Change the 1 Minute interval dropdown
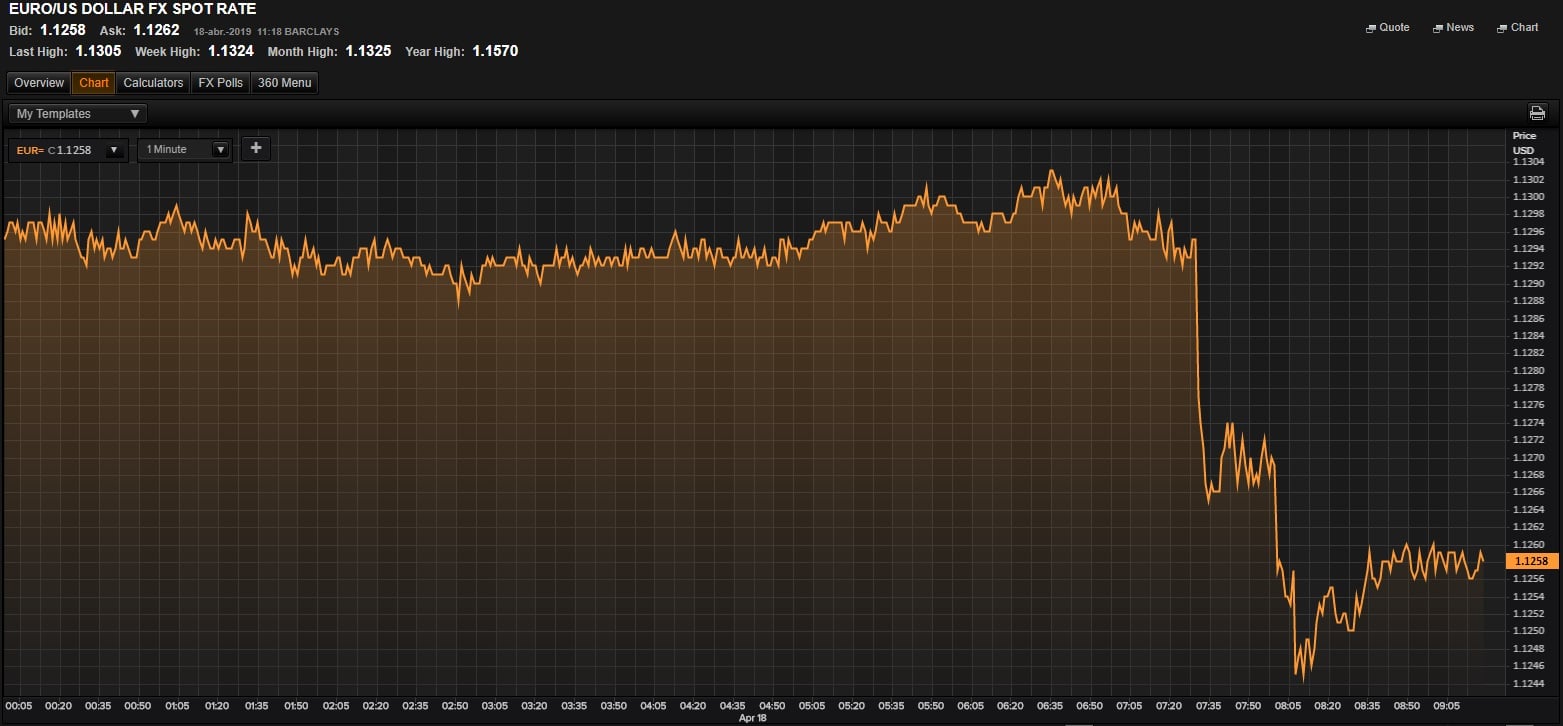Viewport: 1563px width, 726px height. coord(185,150)
